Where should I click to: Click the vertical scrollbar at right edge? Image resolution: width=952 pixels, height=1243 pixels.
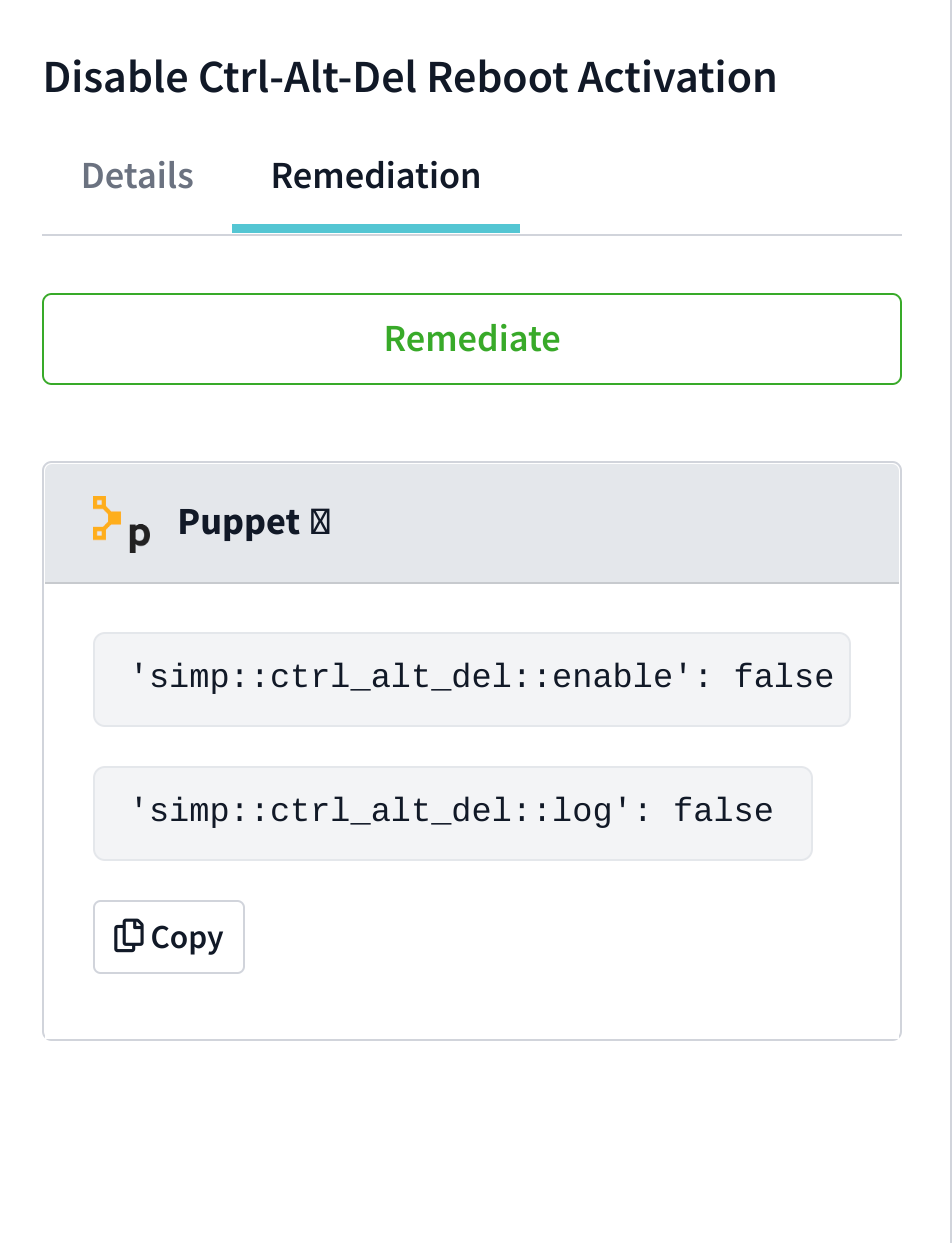[x=948, y=621]
